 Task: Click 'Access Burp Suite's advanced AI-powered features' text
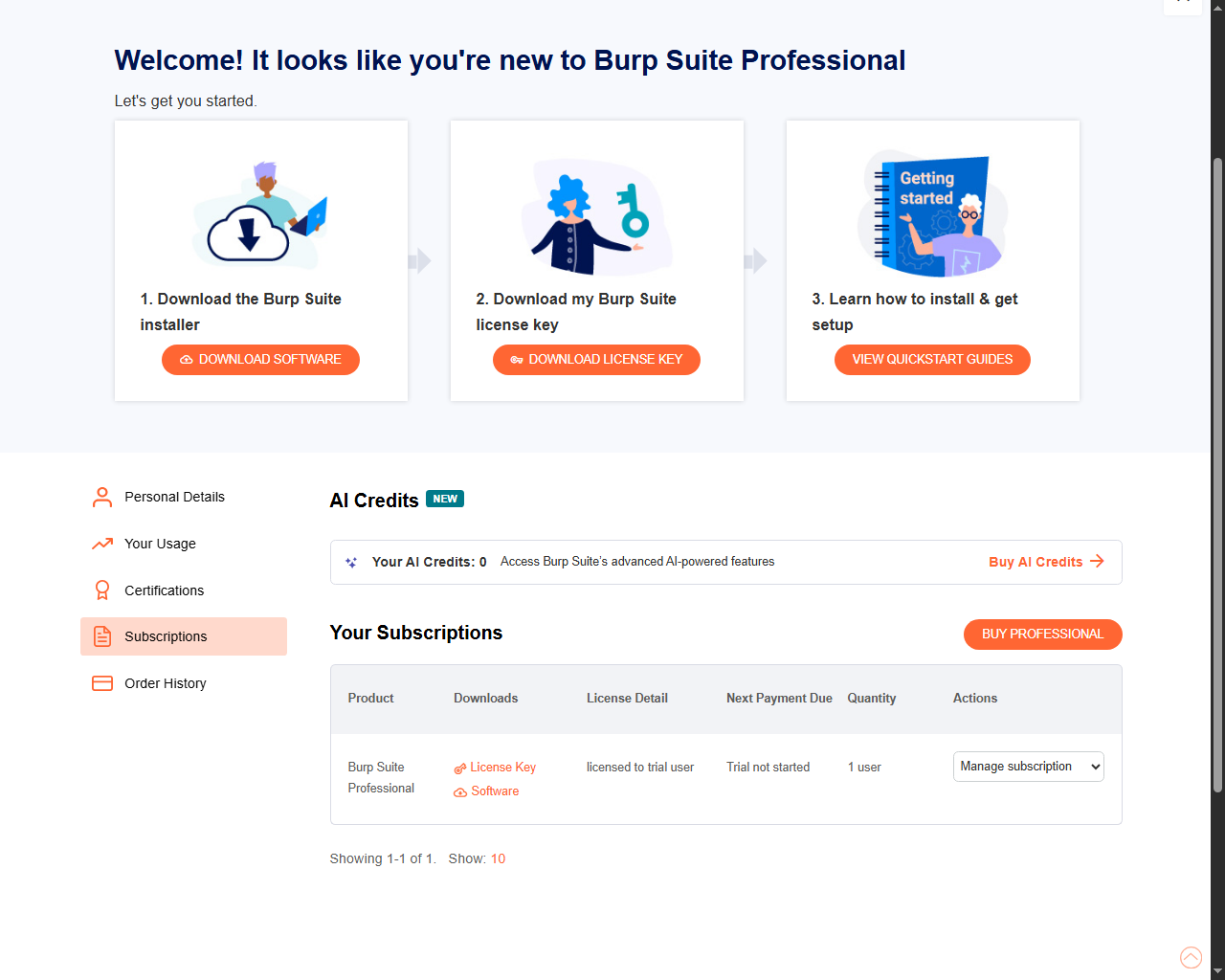point(637,562)
